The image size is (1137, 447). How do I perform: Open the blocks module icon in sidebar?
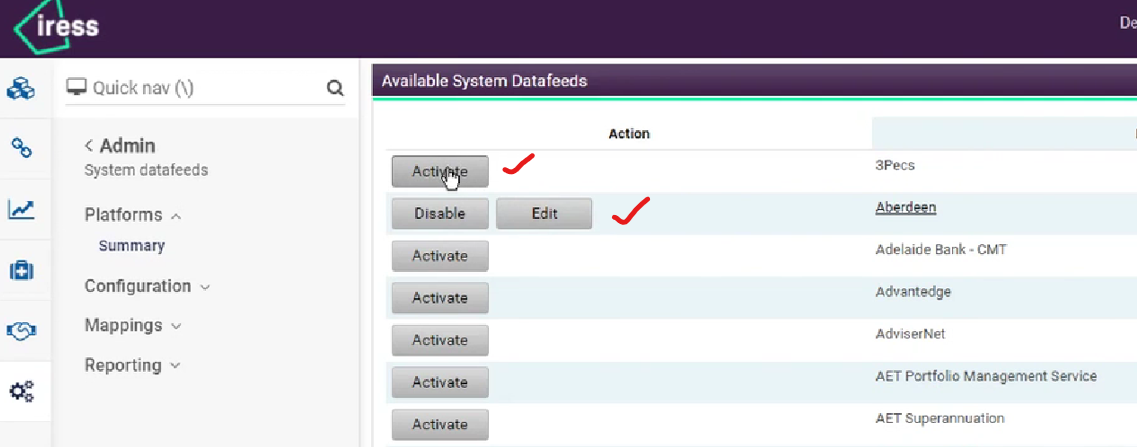[21, 89]
